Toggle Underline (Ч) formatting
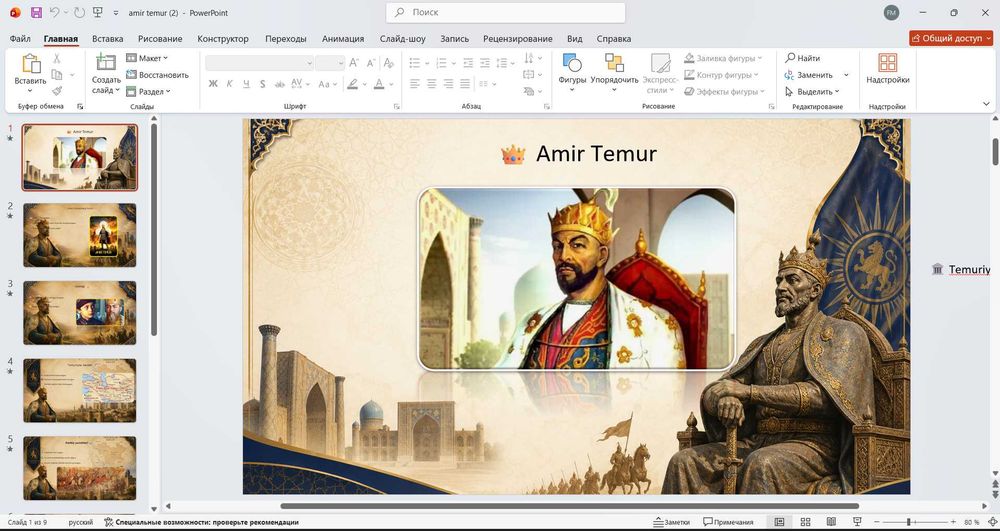 [246, 84]
